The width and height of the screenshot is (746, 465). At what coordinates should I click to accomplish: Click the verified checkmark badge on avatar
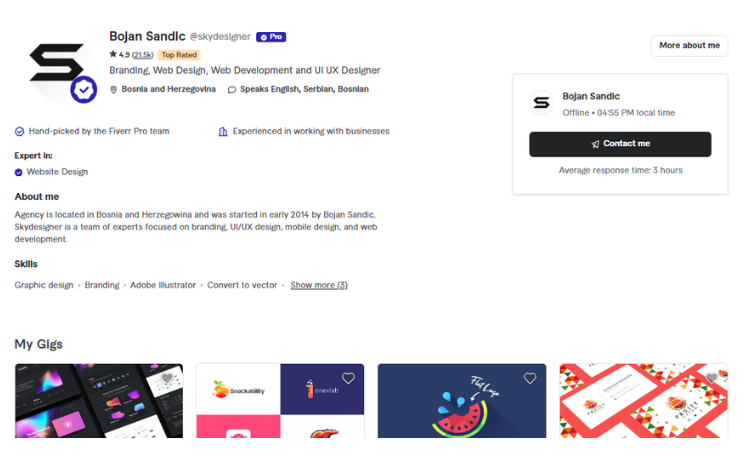pyautogui.click(x=84, y=90)
